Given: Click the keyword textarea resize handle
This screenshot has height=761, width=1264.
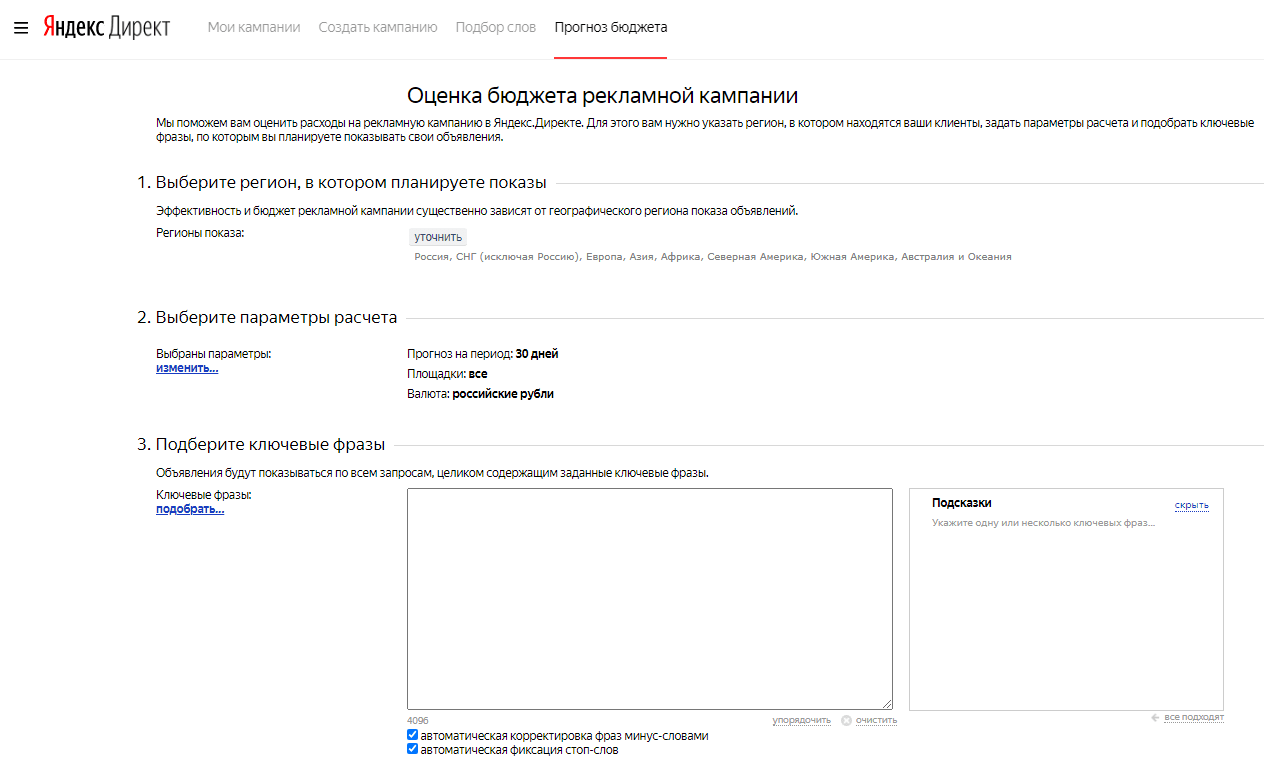Looking at the screenshot, I should (x=886, y=704).
